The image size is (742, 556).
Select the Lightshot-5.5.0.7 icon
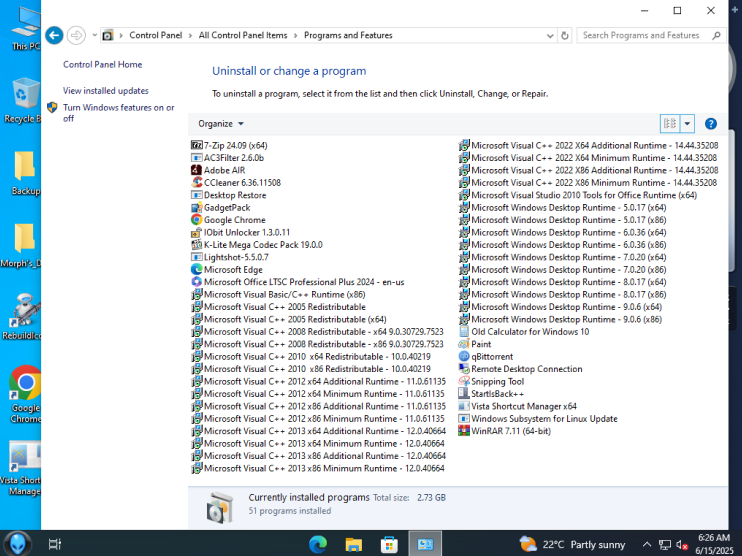coord(196,257)
